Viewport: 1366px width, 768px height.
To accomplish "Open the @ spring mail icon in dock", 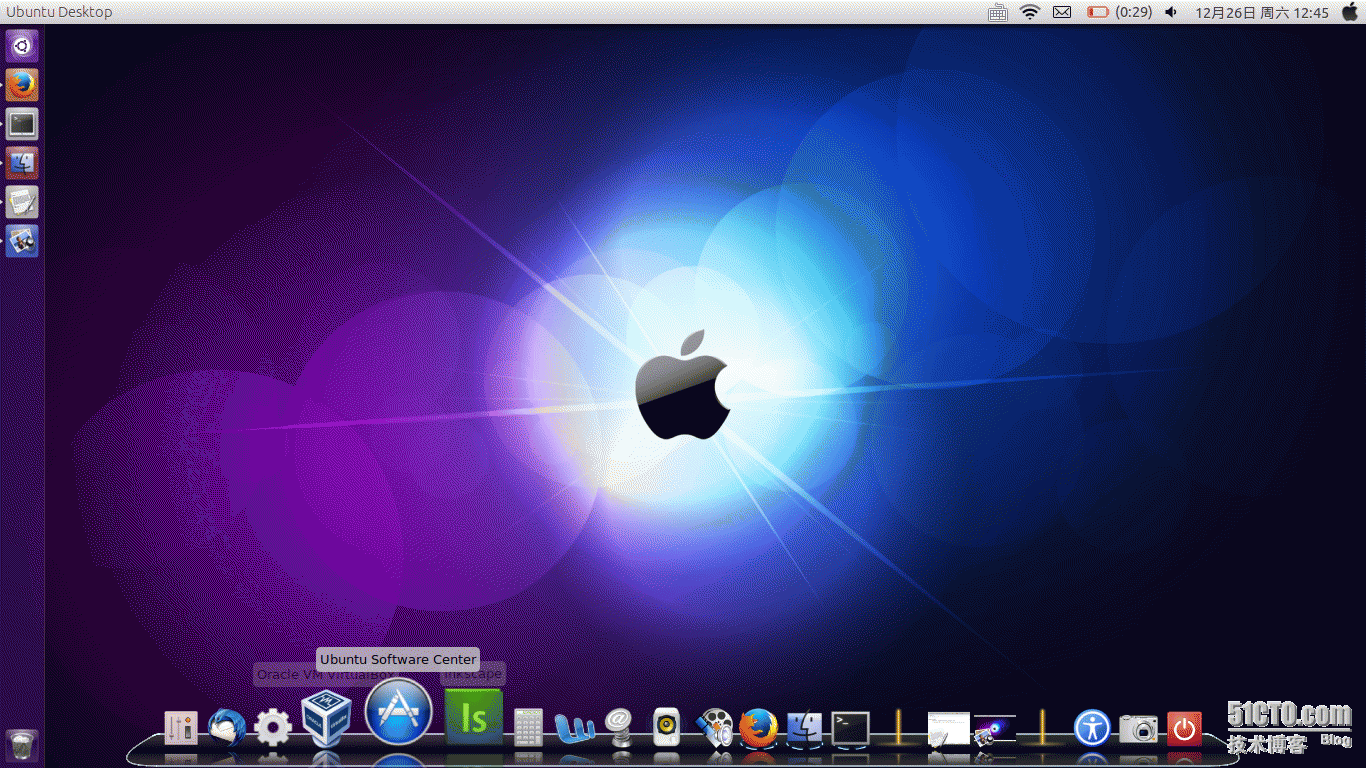I will [620, 727].
